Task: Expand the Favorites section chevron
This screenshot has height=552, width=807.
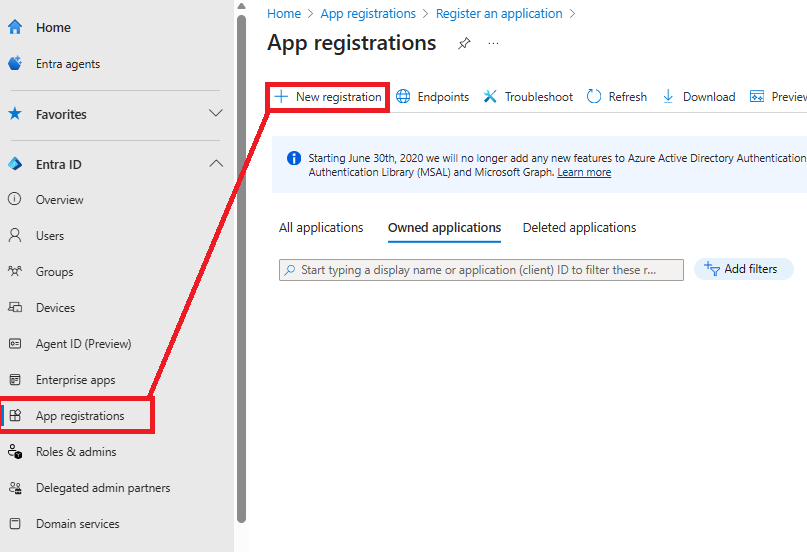Action: pyautogui.click(x=215, y=114)
